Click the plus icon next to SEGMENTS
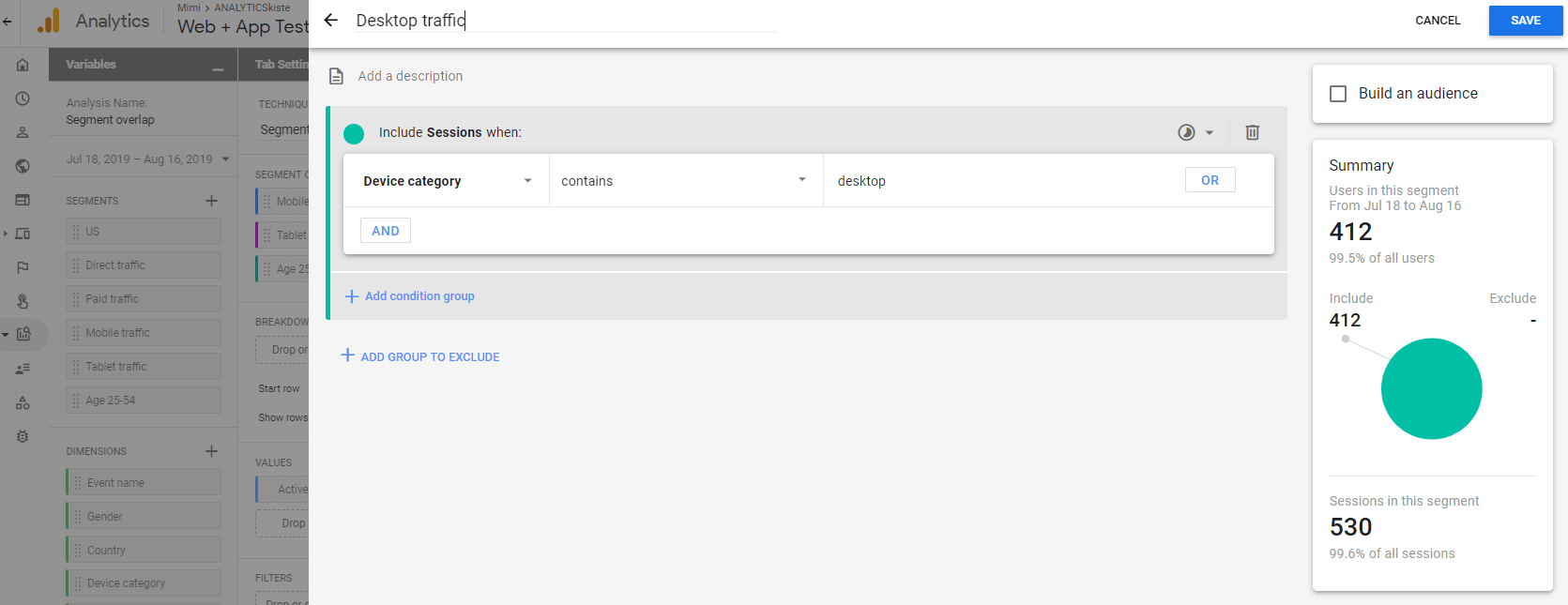1568x605 pixels. [x=211, y=201]
